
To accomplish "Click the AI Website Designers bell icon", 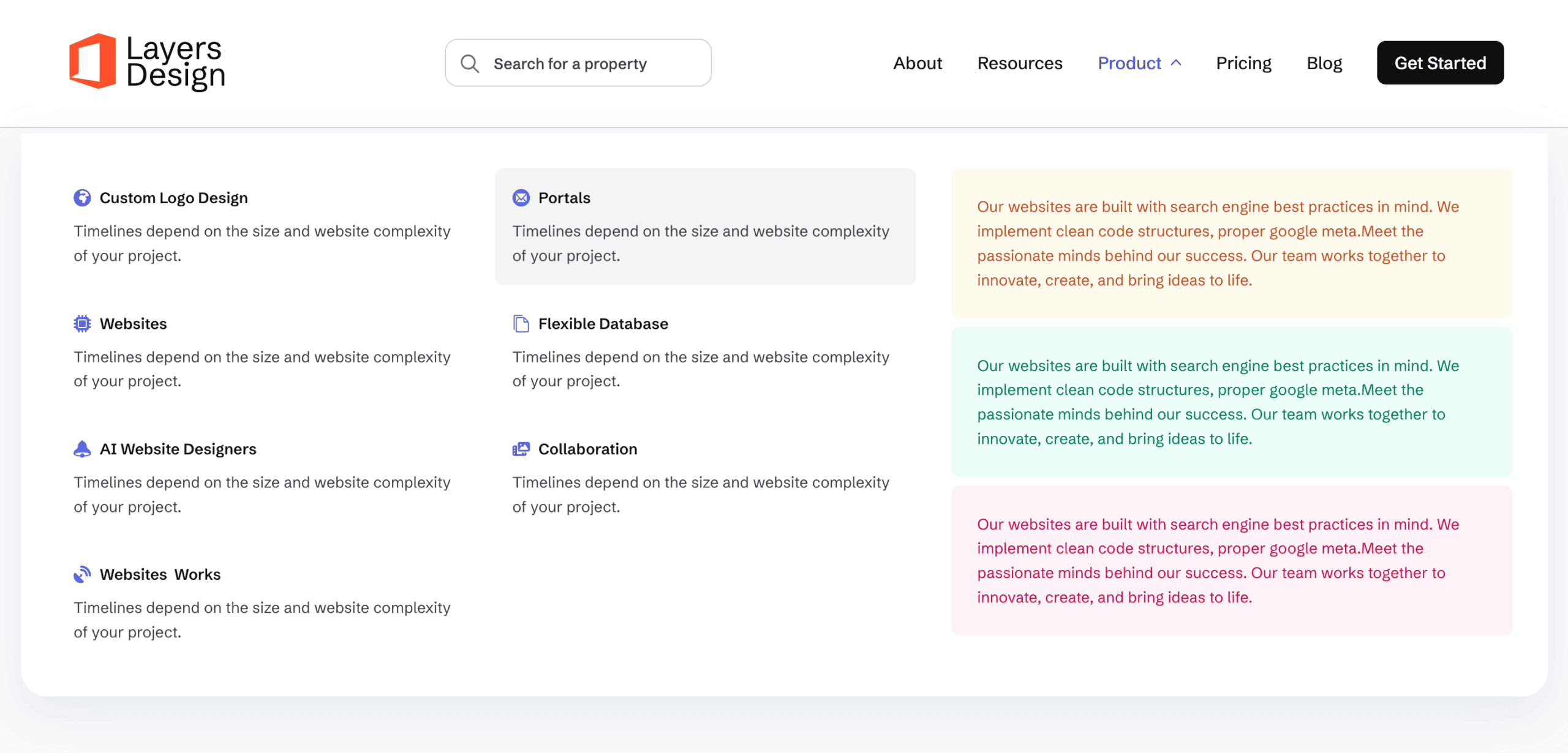I will (x=82, y=449).
